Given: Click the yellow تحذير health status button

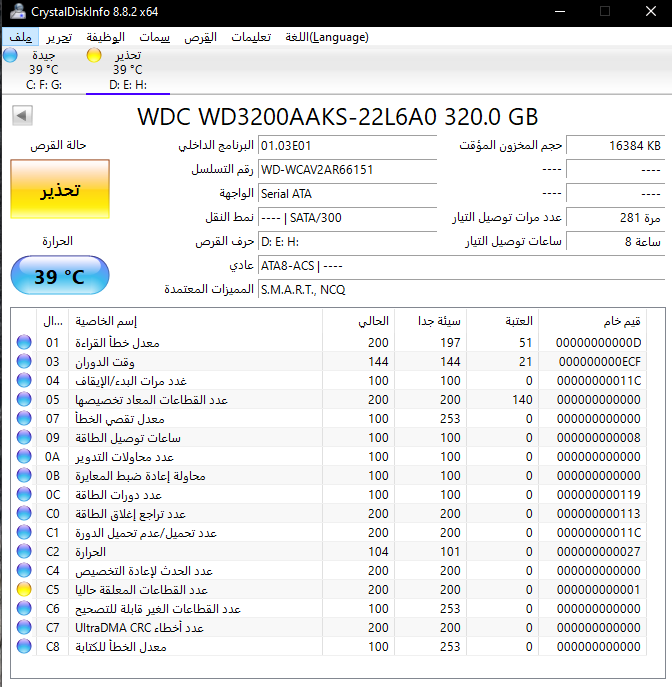Looking at the screenshot, I should pyautogui.click(x=60, y=189).
